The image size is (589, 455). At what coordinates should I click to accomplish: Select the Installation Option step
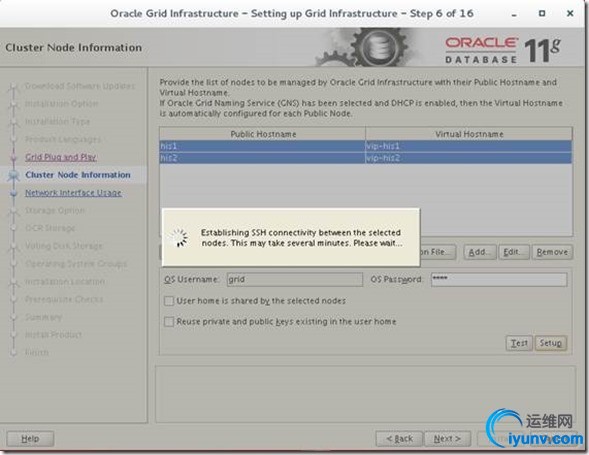point(62,103)
